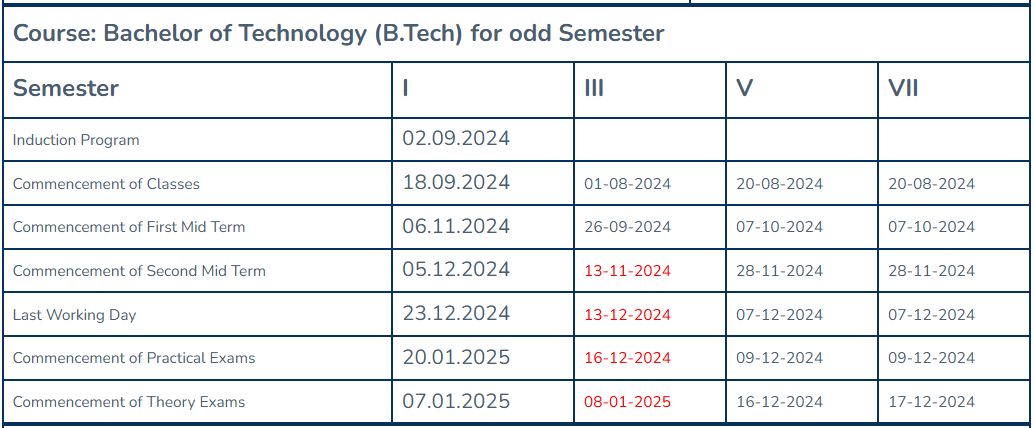
Task: Select Semester I practical exams date 20.01.2025
Action: click(456, 358)
